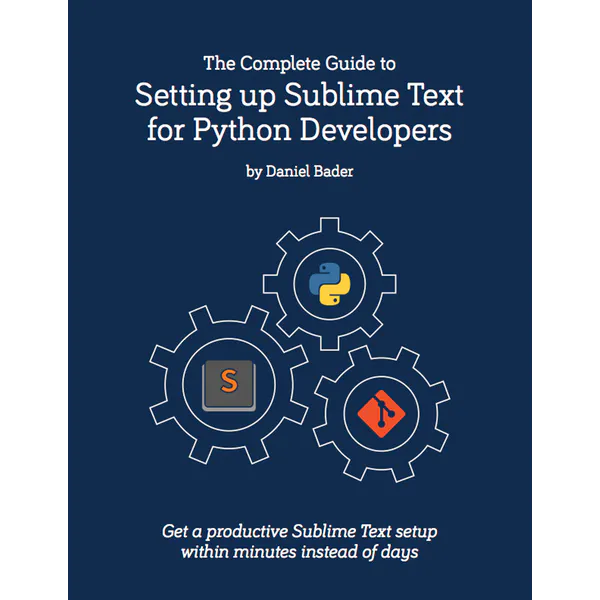Click the title 'Setting up Sublime Text'
Screen dimensions: 600x600
pos(299,96)
